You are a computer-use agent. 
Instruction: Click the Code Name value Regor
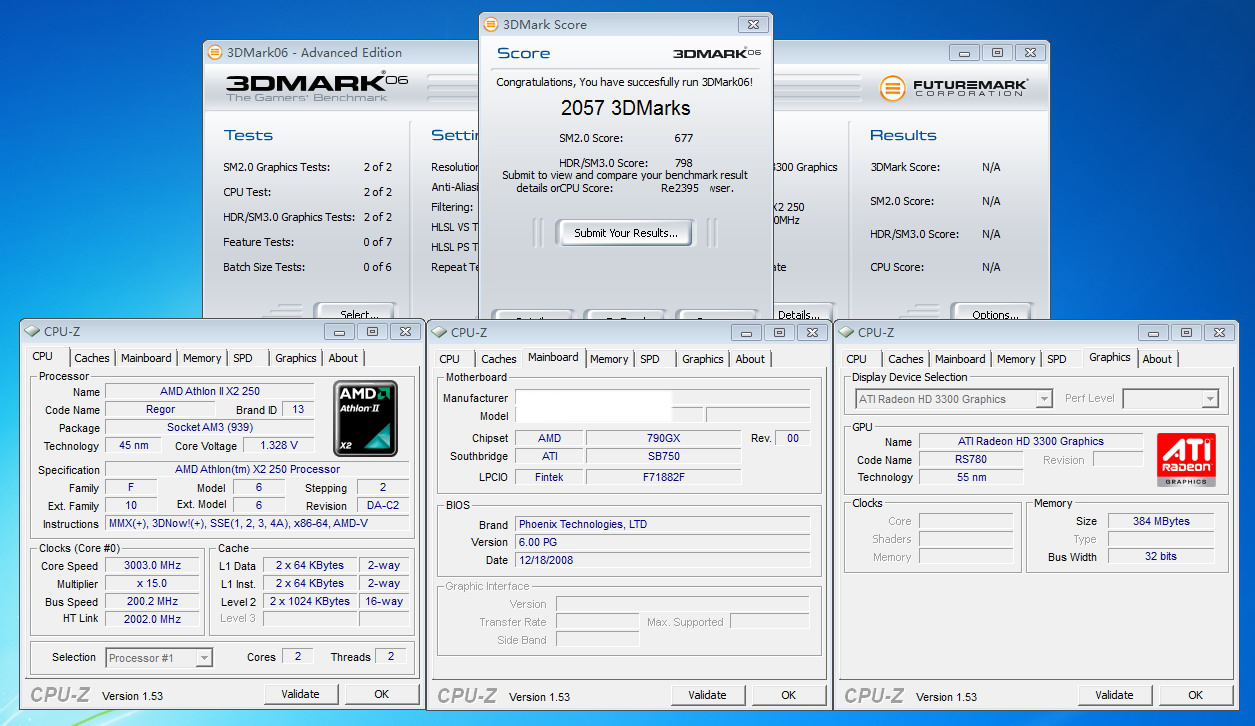pos(160,409)
